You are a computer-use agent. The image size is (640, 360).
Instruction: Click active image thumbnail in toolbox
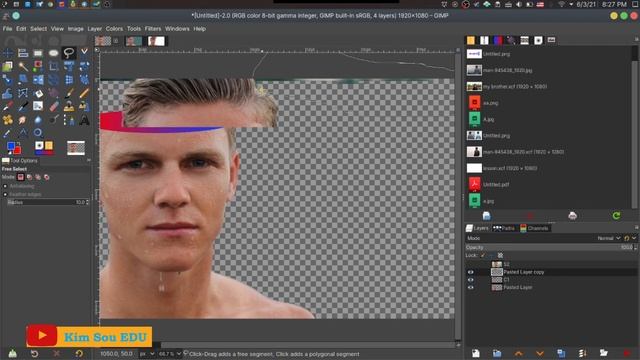pyautogui.click(x=76, y=147)
